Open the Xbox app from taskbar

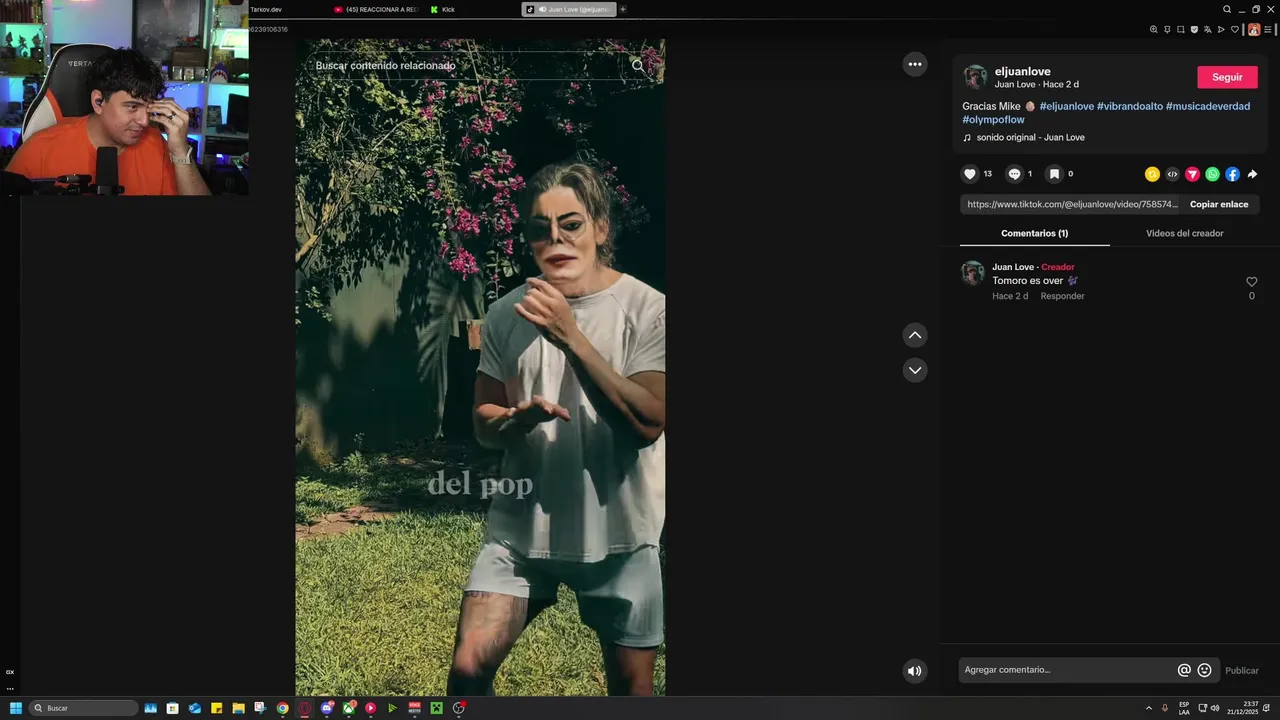pos(349,708)
